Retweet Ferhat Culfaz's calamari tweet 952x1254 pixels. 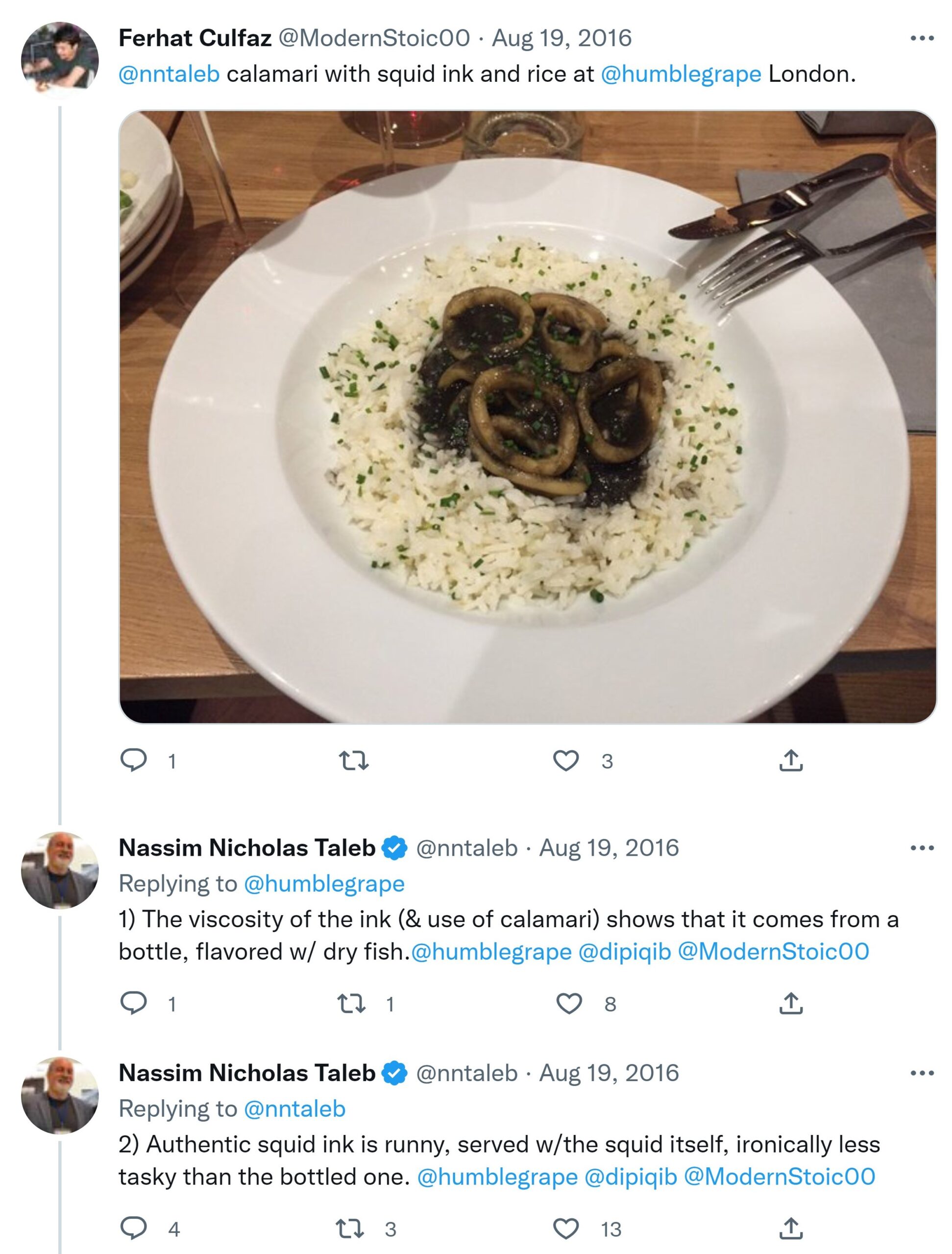[x=353, y=760]
